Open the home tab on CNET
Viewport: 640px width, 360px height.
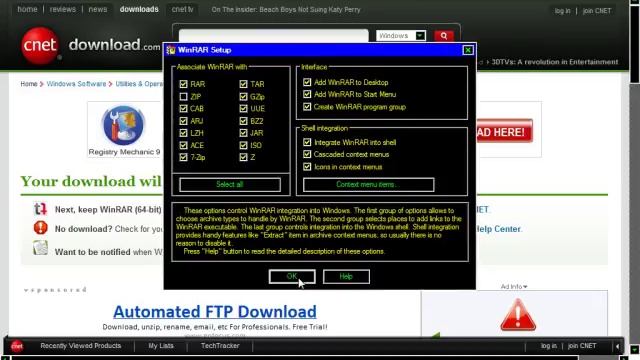tap(27, 9)
